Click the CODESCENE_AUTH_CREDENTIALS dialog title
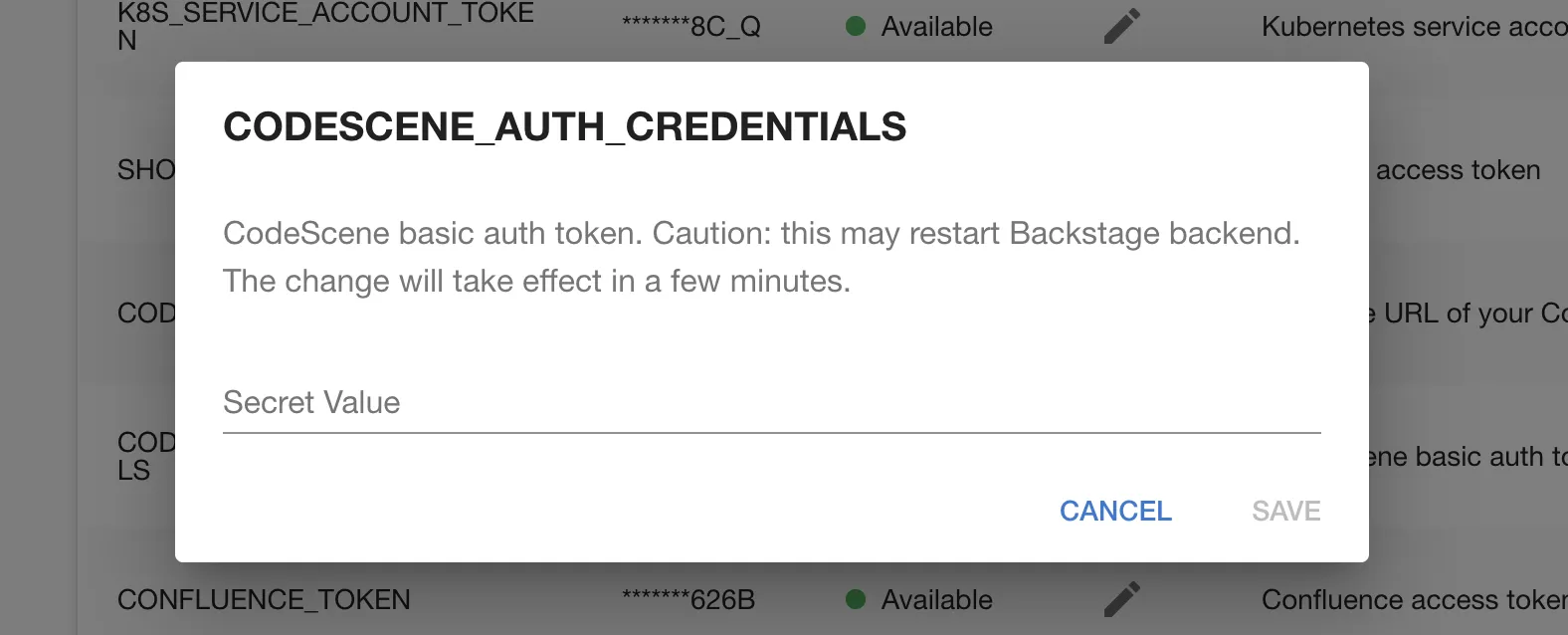 [565, 126]
